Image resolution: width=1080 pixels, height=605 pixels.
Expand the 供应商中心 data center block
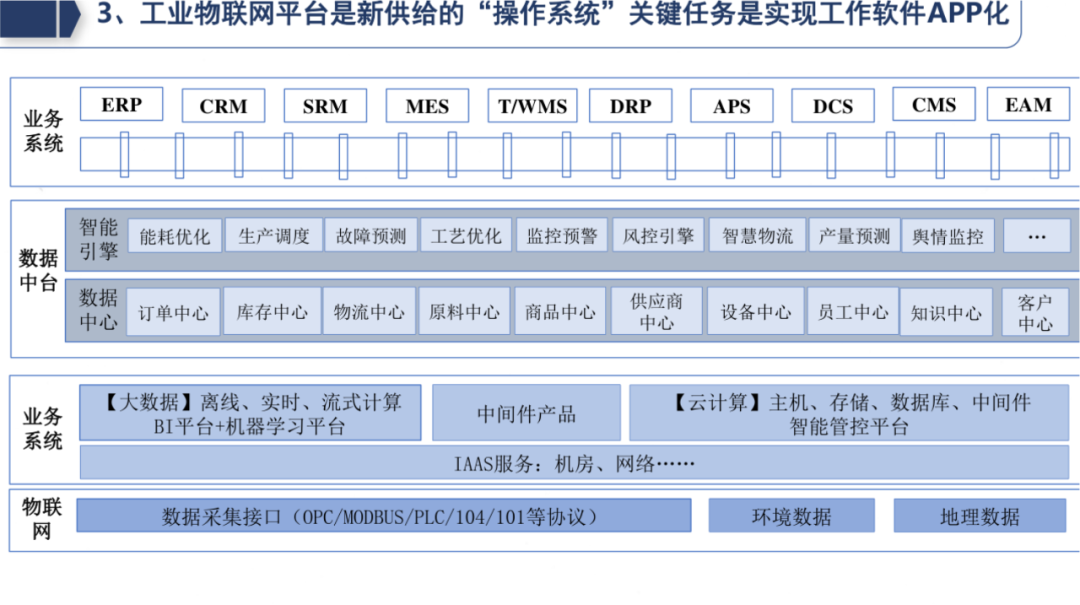pos(655,310)
